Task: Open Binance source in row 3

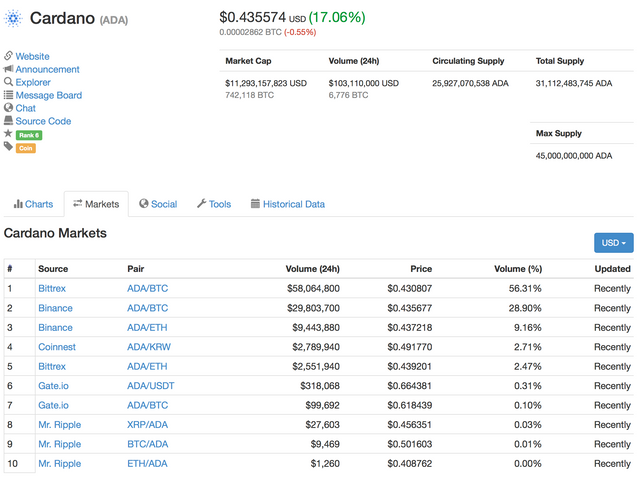Action: click(56, 327)
